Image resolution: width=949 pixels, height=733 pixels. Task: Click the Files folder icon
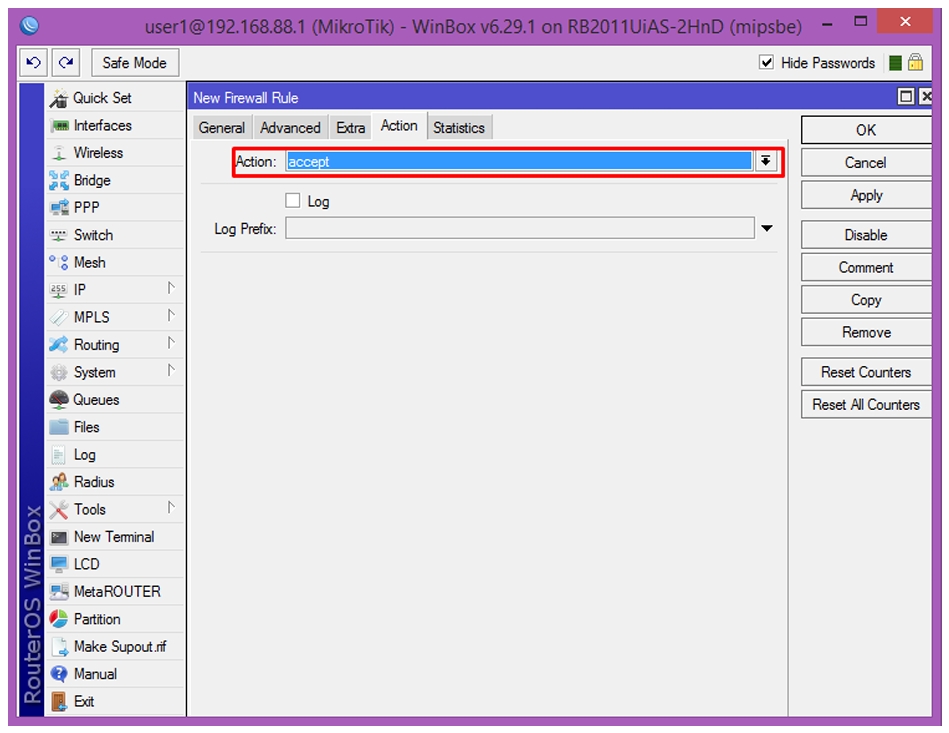(x=59, y=427)
